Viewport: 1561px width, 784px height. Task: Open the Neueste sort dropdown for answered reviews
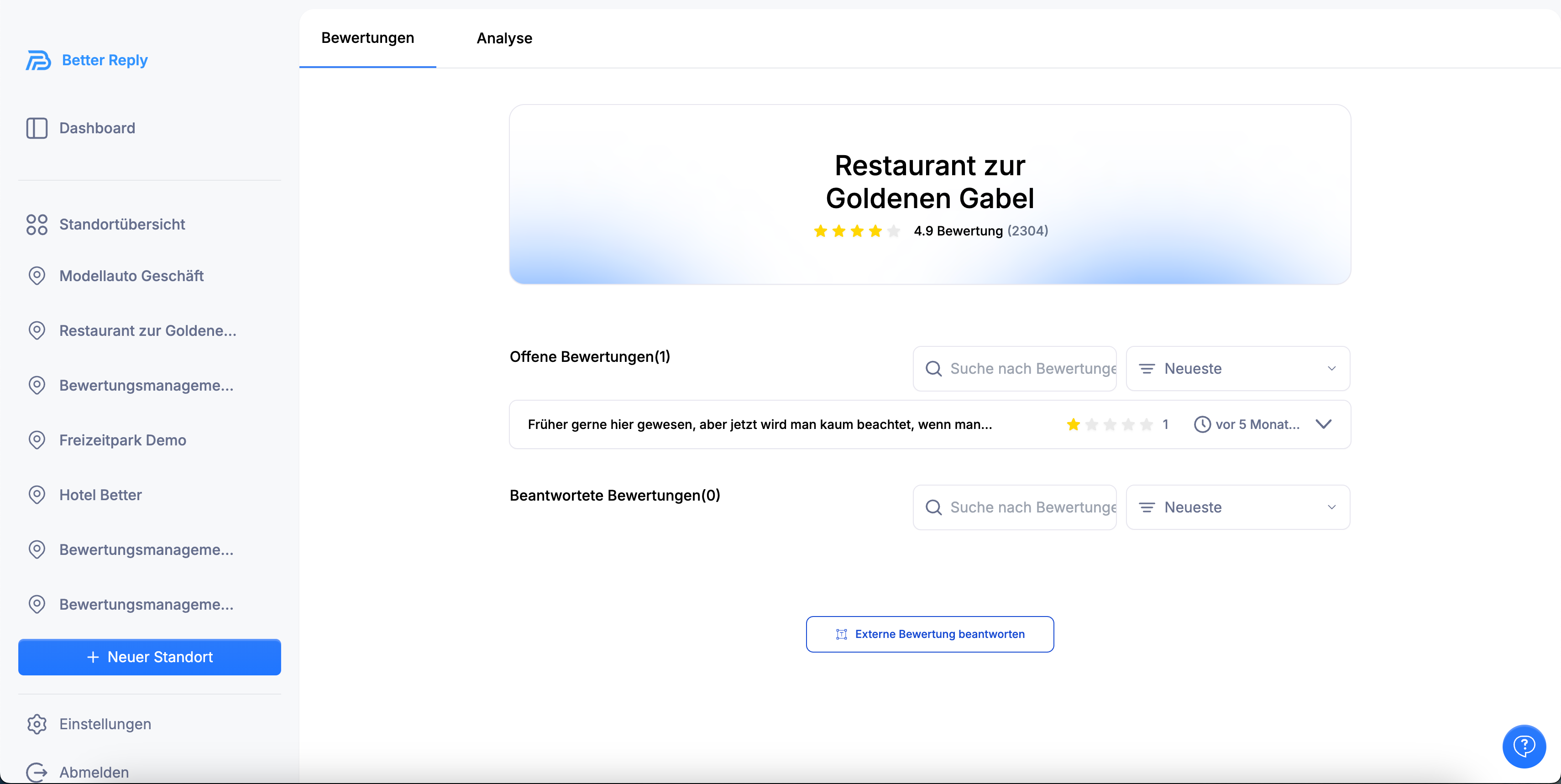point(1237,507)
